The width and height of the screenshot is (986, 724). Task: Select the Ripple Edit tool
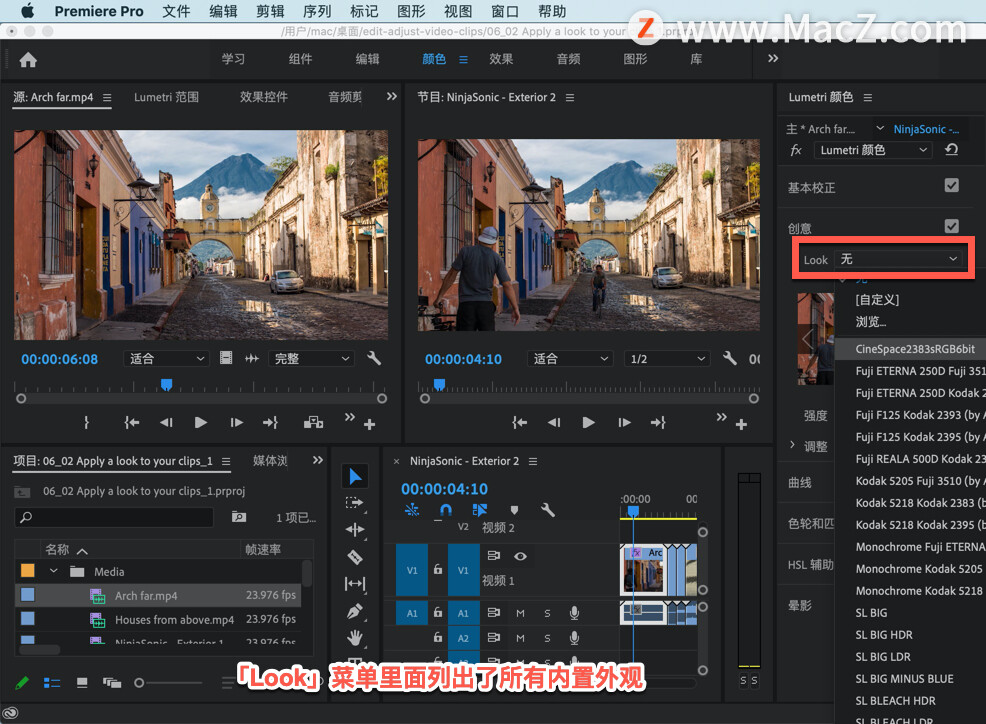tap(355, 530)
